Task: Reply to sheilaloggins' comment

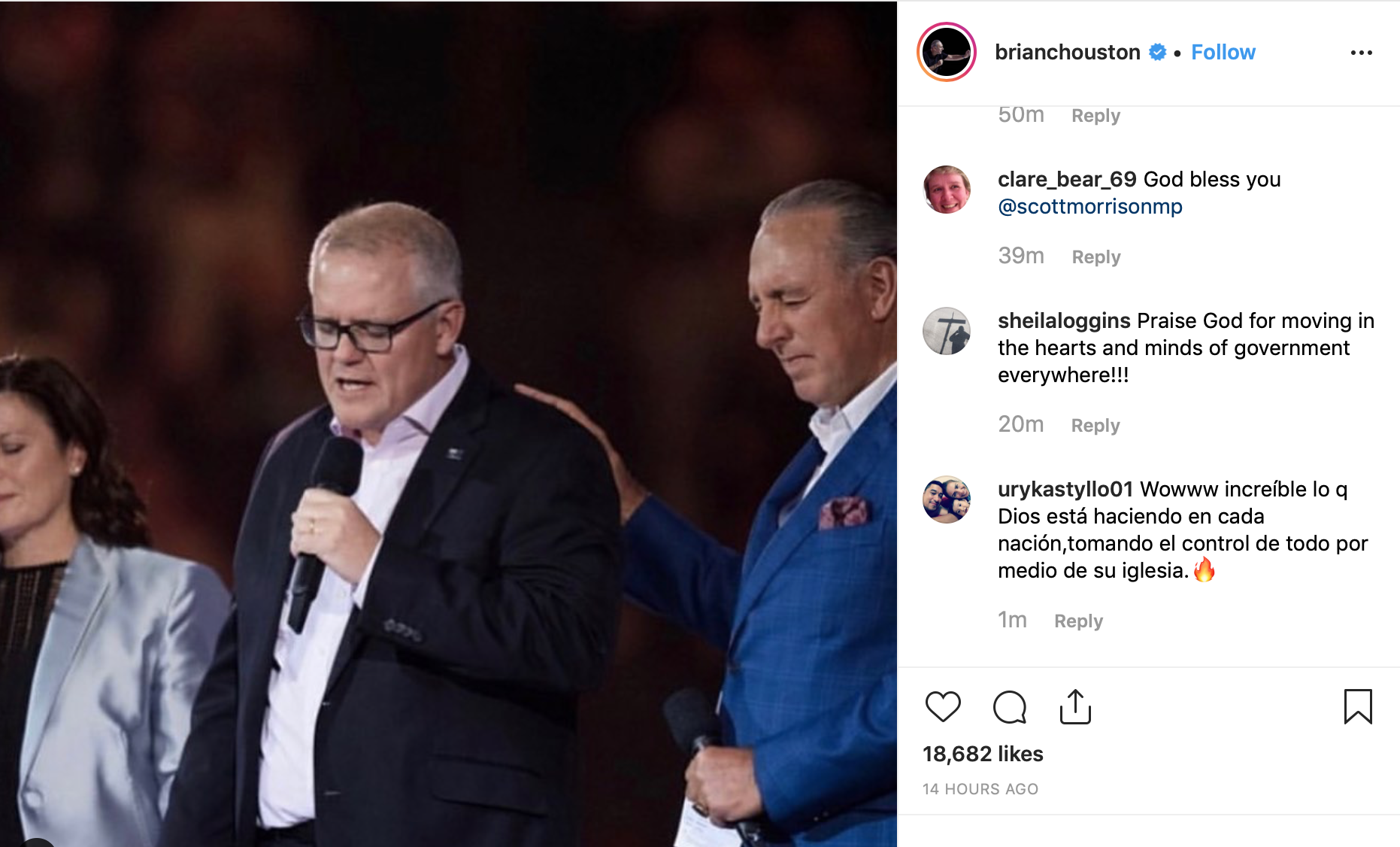Action: [x=1095, y=426]
